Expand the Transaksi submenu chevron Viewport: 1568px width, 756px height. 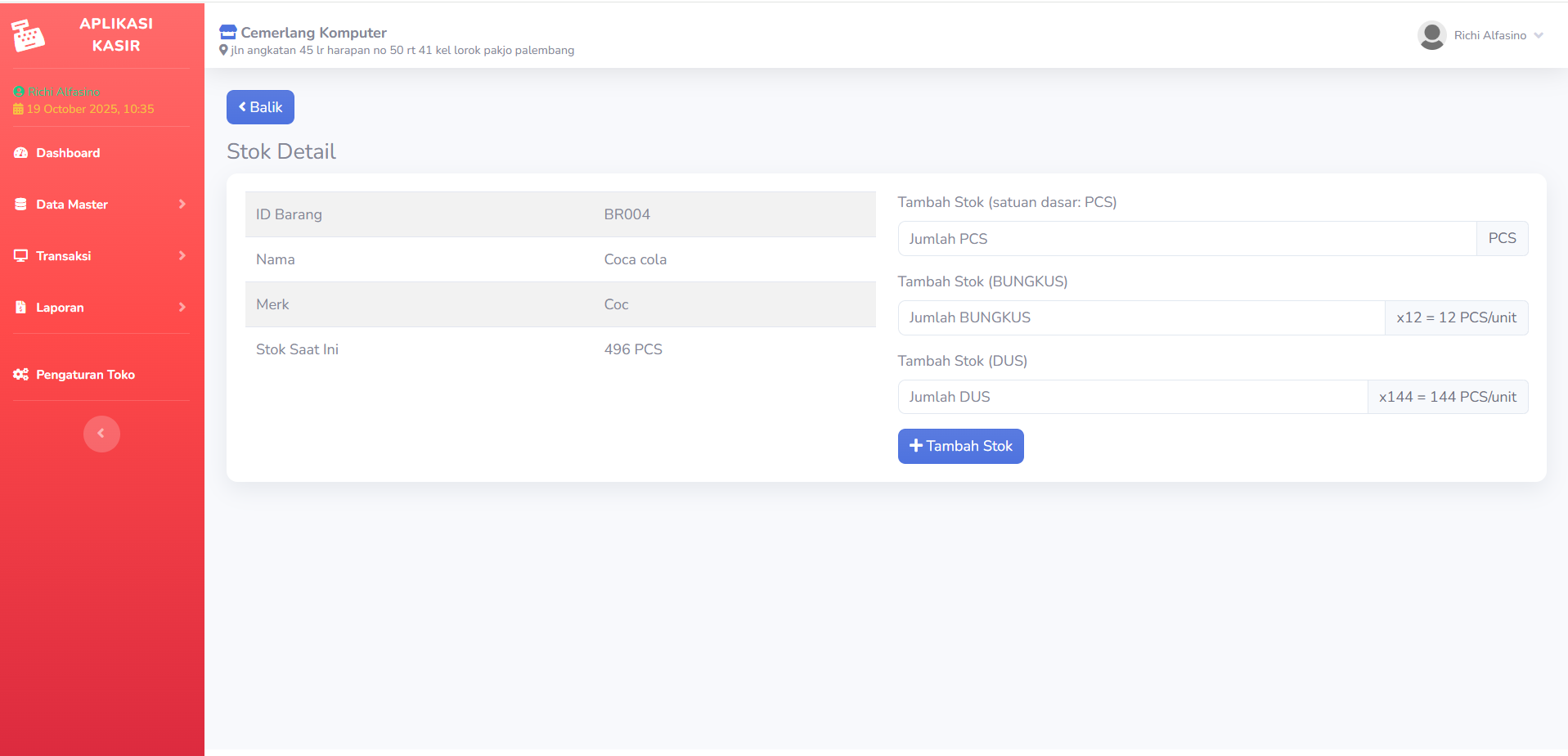click(182, 256)
